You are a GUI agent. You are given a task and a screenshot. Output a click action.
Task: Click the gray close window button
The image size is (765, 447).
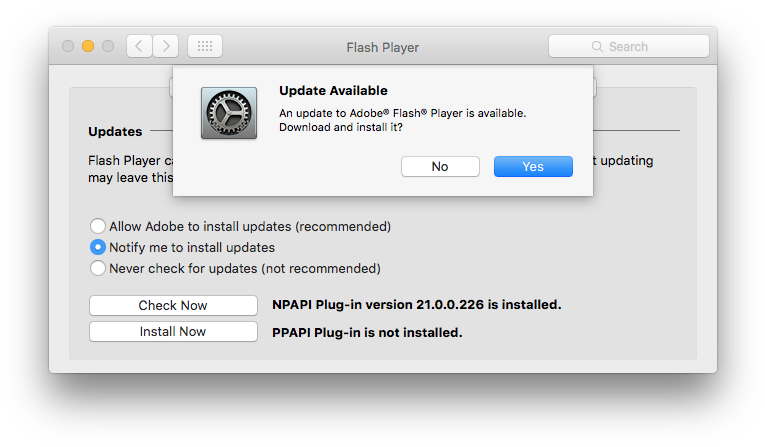tap(68, 46)
